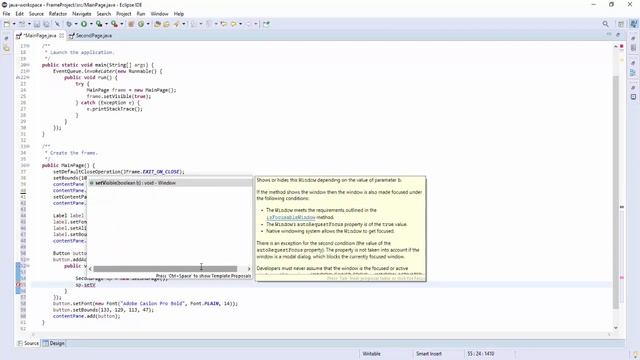Click the editor scroll down arrow

(616, 328)
